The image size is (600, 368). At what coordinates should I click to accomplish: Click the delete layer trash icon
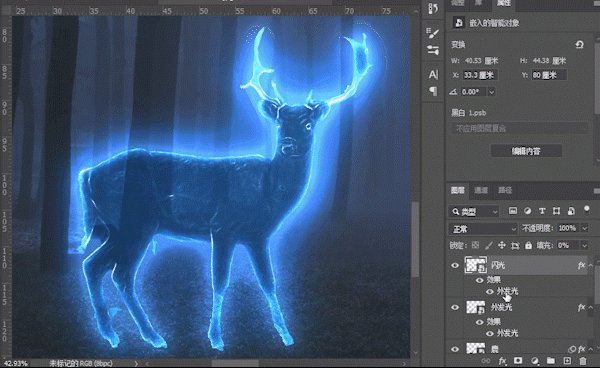583,361
